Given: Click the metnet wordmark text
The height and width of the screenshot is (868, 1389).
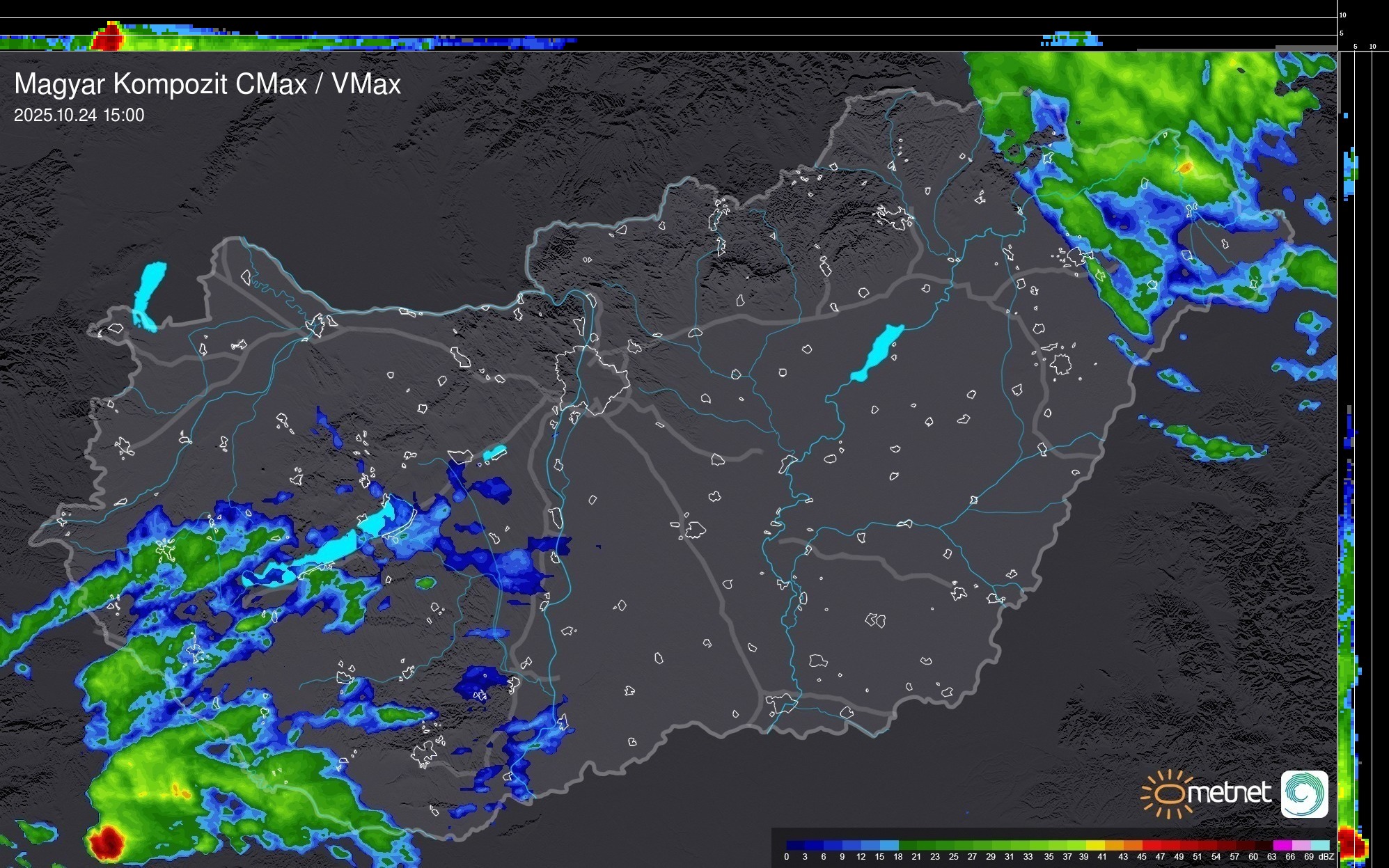Looking at the screenshot, I should (1229, 793).
